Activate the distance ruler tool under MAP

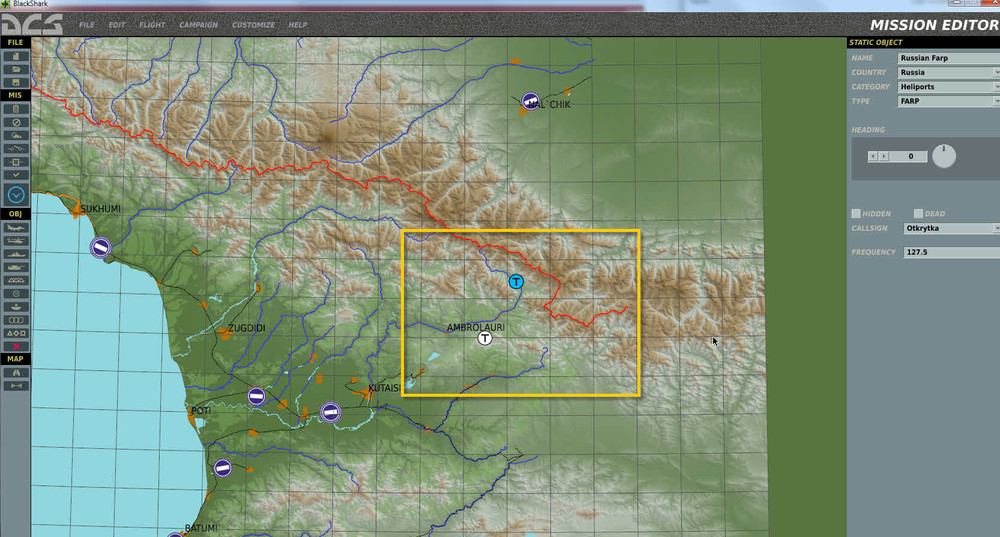(16, 386)
